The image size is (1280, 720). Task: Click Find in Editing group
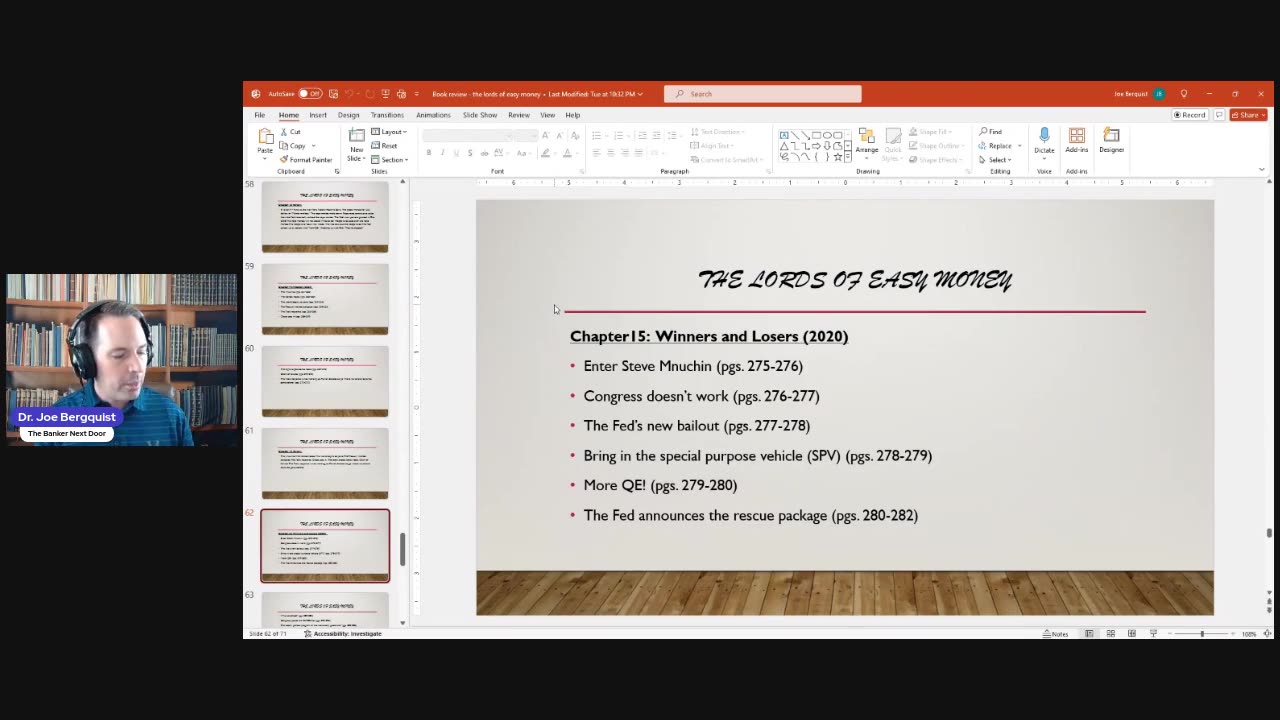tap(990, 132)
